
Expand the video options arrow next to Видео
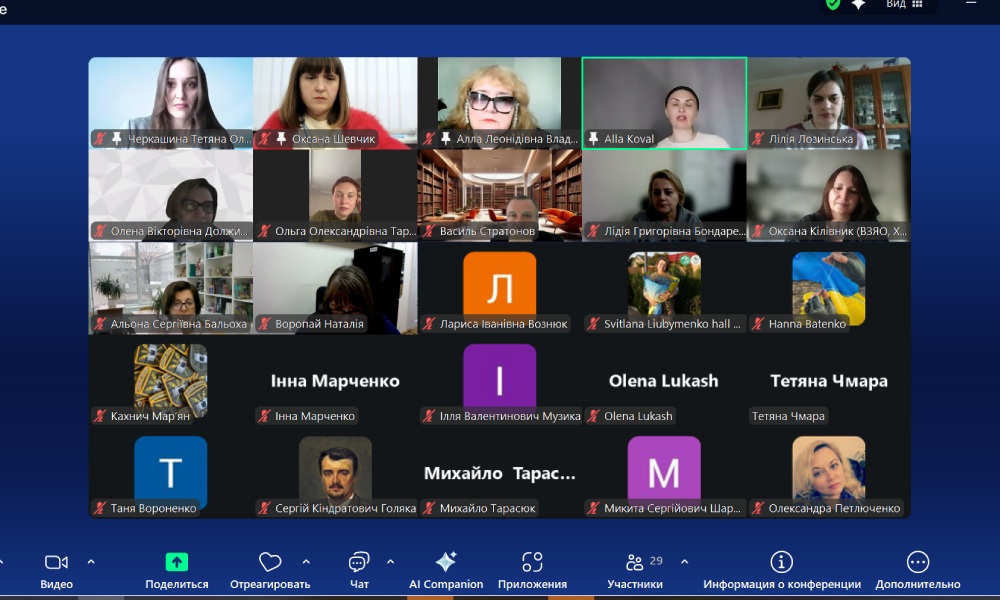91,561
